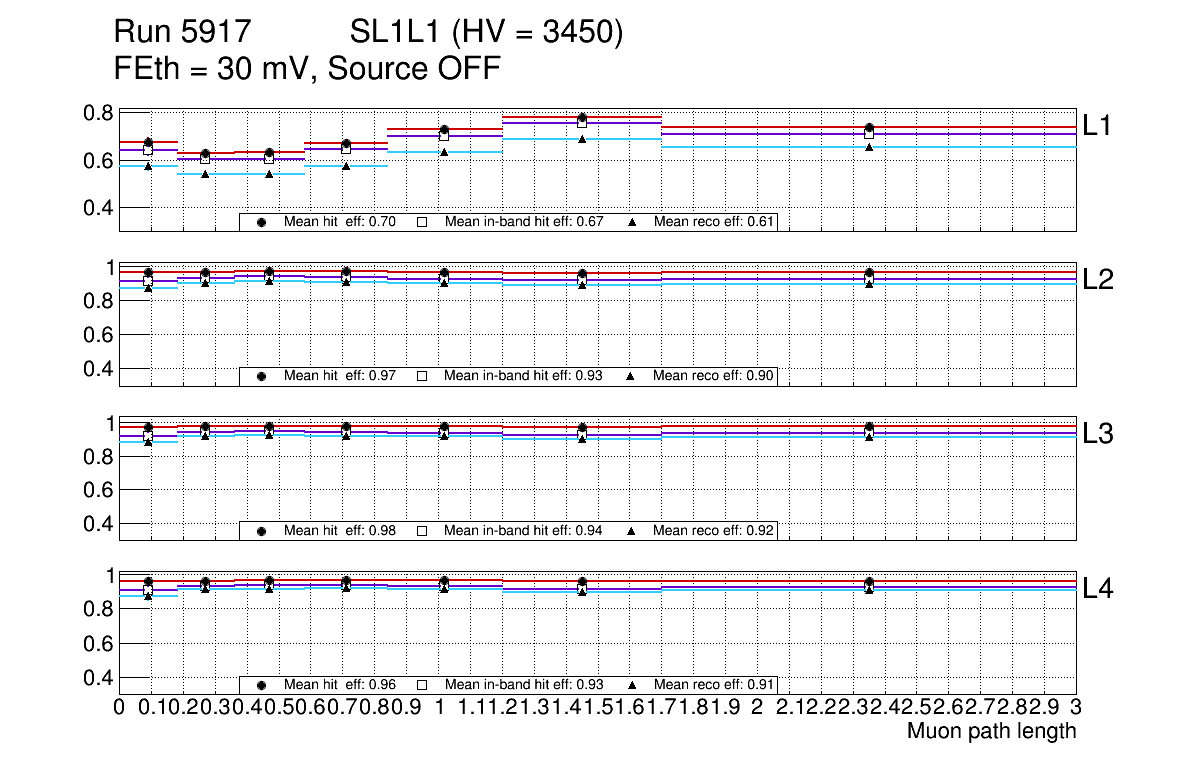Click the triangle marker in L2 legend
Screen dimensions: 1196x772
pos(631,377)
